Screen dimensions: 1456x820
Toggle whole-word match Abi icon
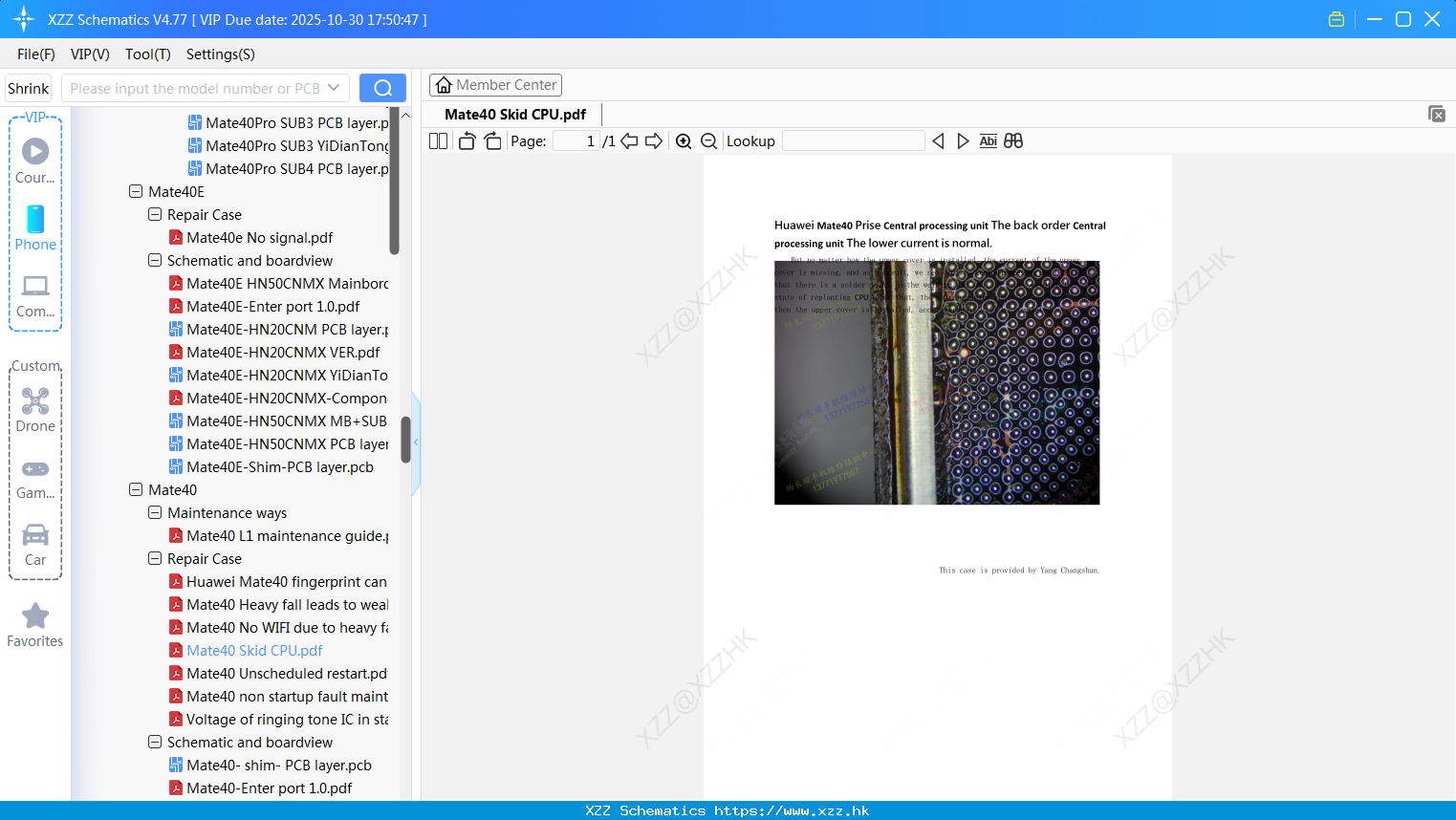coord(988,140)
